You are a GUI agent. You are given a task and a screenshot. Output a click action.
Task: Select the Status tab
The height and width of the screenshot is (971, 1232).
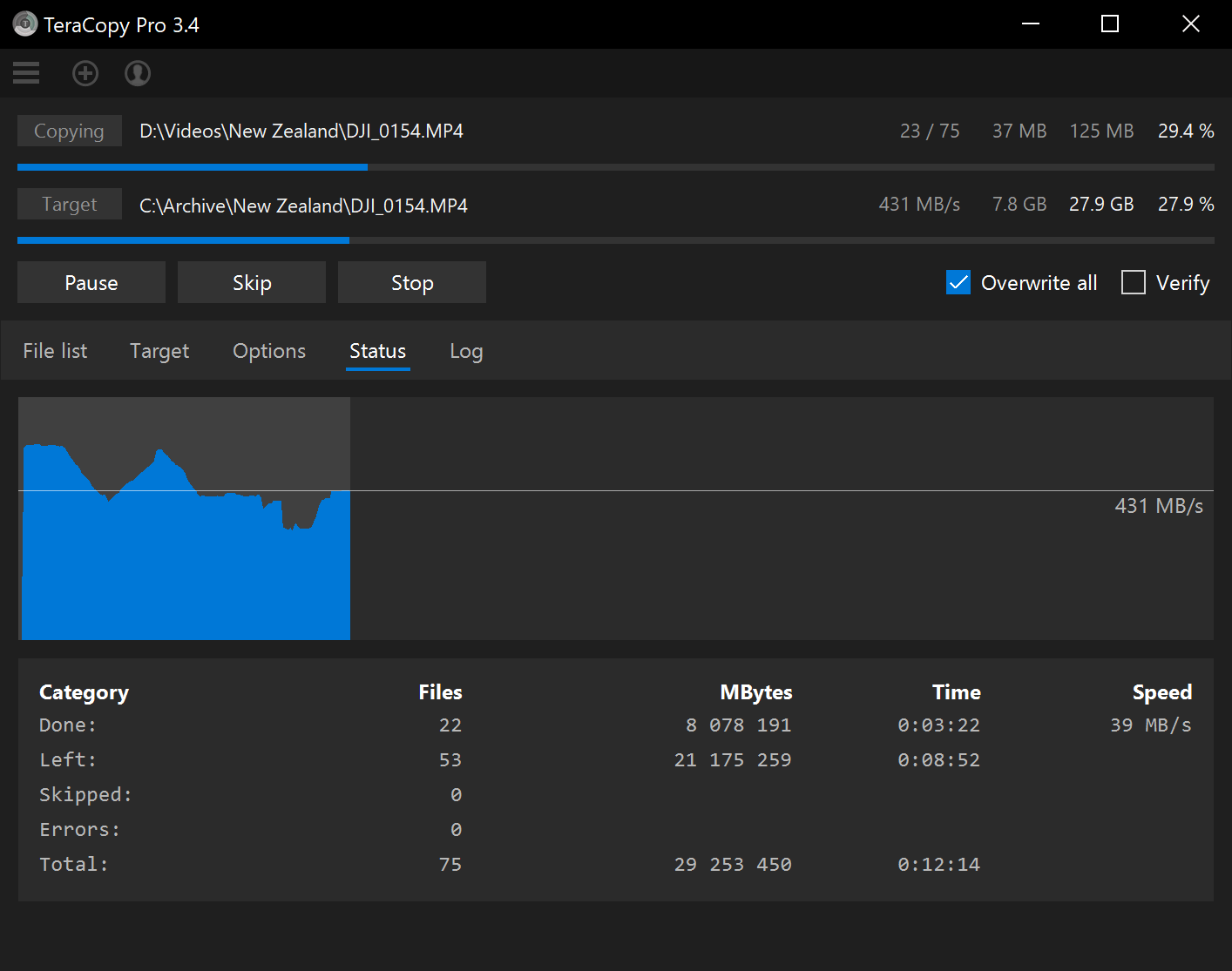pyautogui.click(x=377, y=351)
